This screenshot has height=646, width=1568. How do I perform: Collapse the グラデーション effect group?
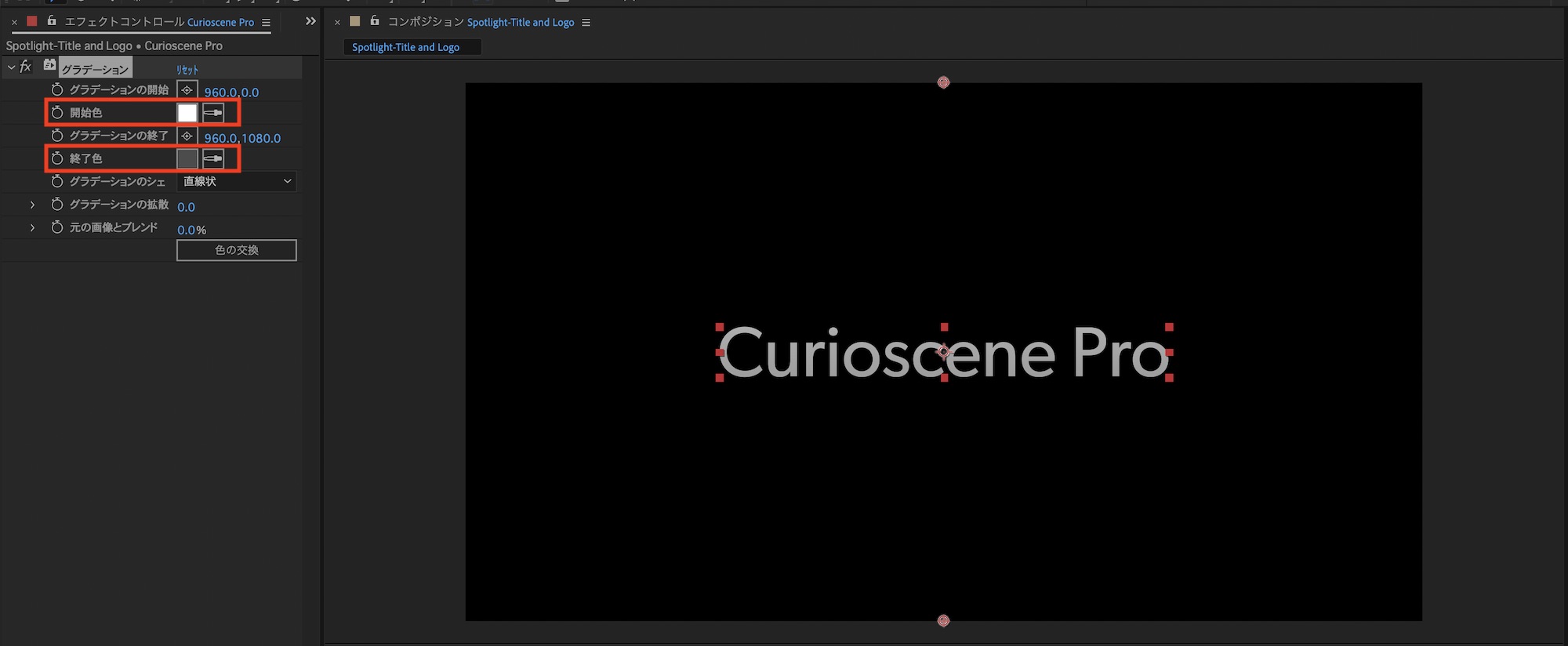(11, 67)
